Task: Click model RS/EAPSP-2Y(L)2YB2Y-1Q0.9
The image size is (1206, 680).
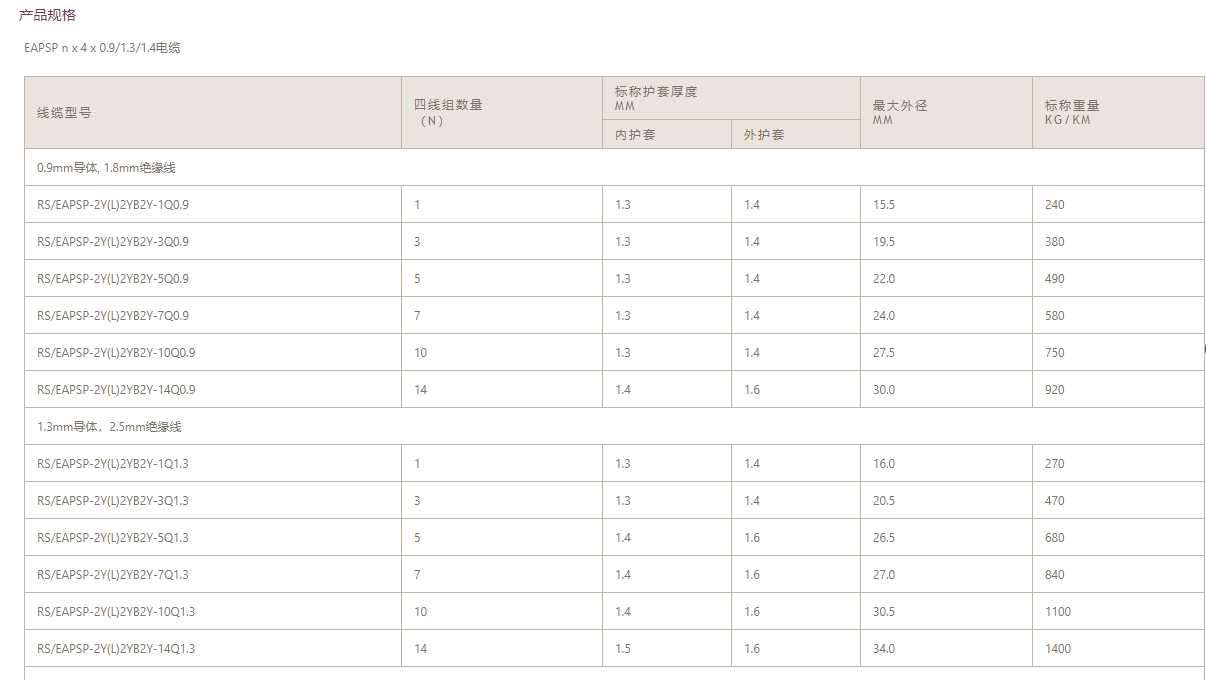Action: click(113, 205)
